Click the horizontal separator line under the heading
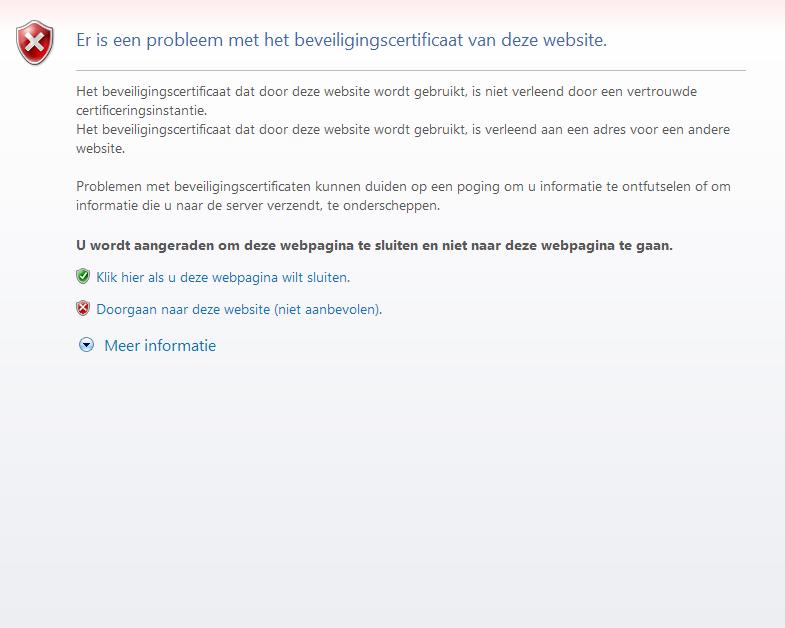Screen dimensions: 785x628 [x=410, y=71]
